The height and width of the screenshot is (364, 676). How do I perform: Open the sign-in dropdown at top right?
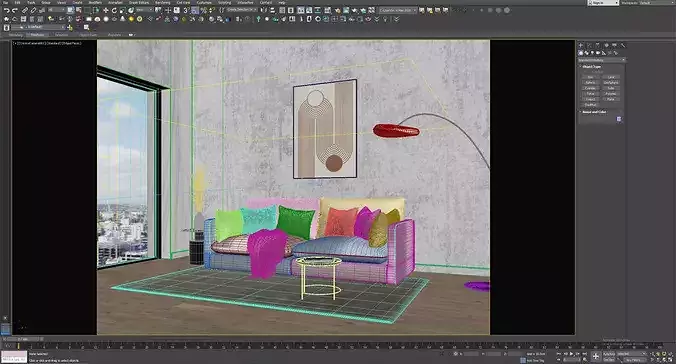coord(603,3)
